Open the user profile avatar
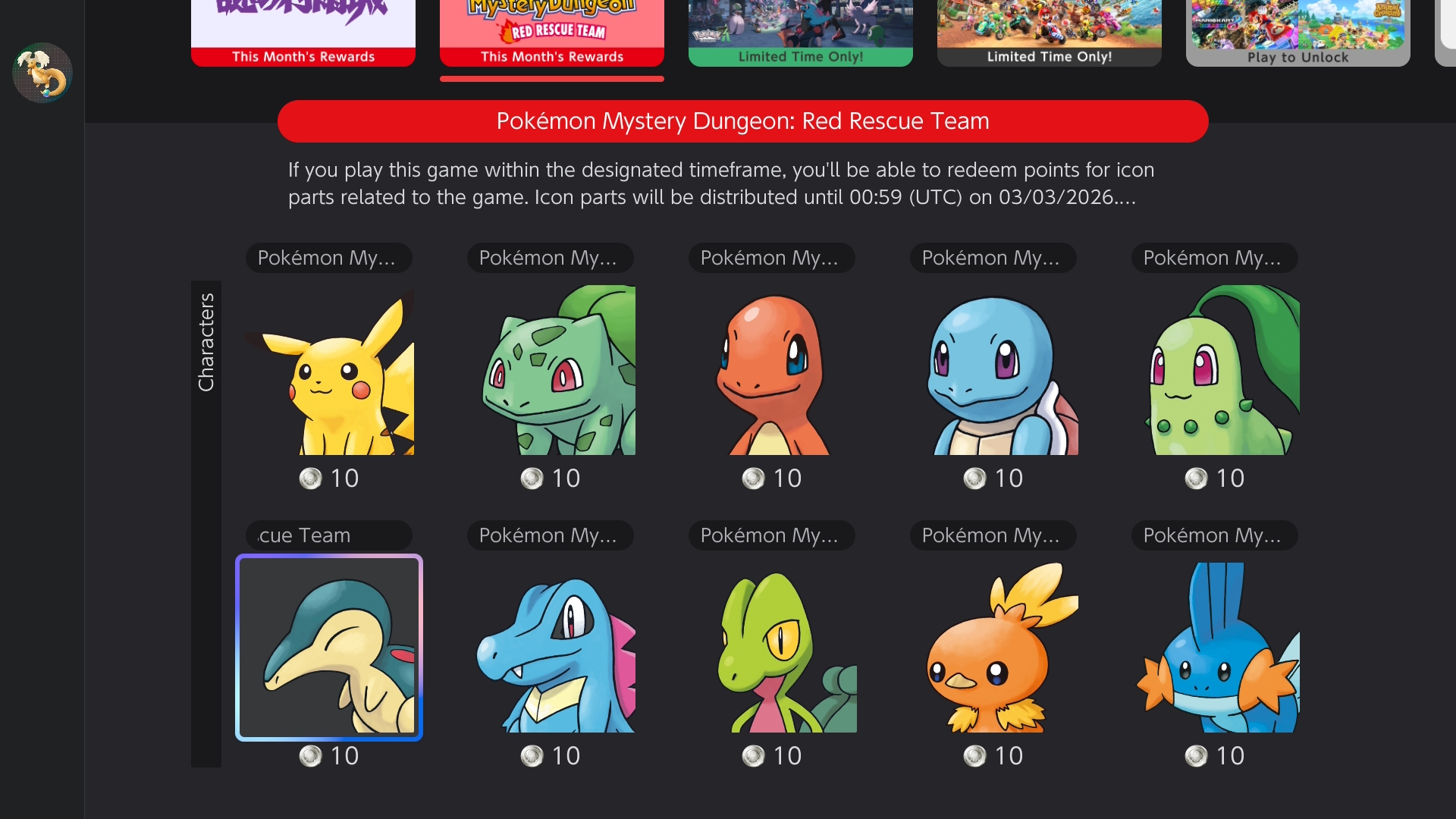Image resolution: width=1456 pixels, height=819 pixels. click(42, 73)
